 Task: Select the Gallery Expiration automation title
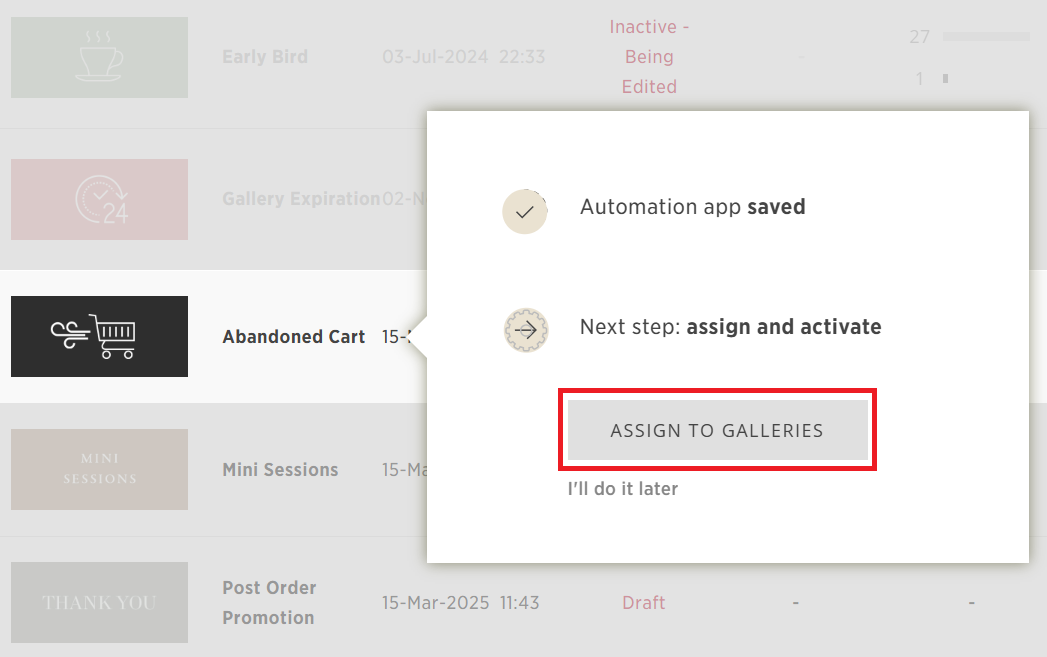tap(301, 199)
